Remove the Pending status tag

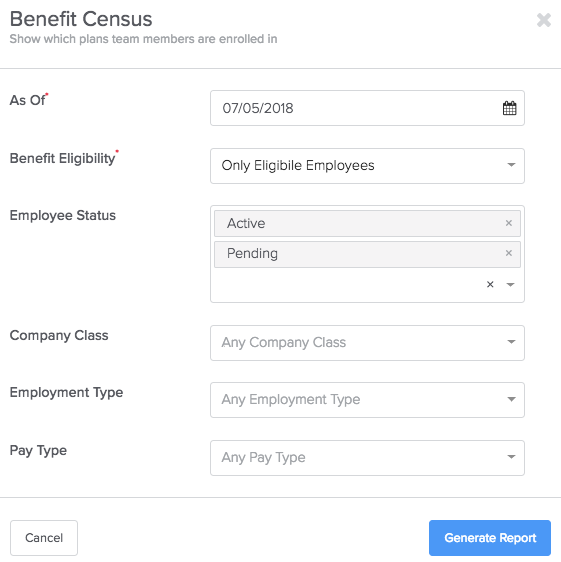pyautogui.click(x=508, y=253)
